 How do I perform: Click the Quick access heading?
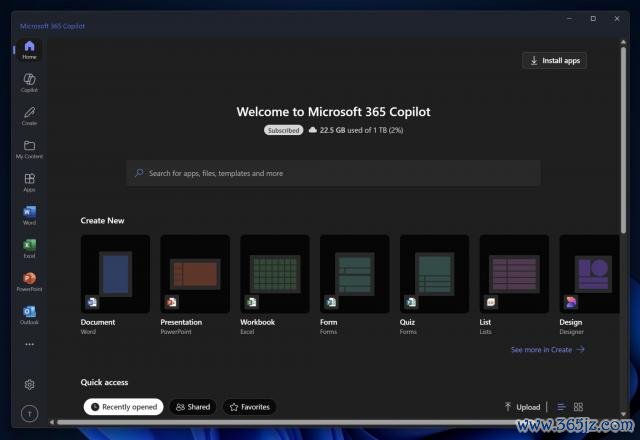tap(104, 382)
